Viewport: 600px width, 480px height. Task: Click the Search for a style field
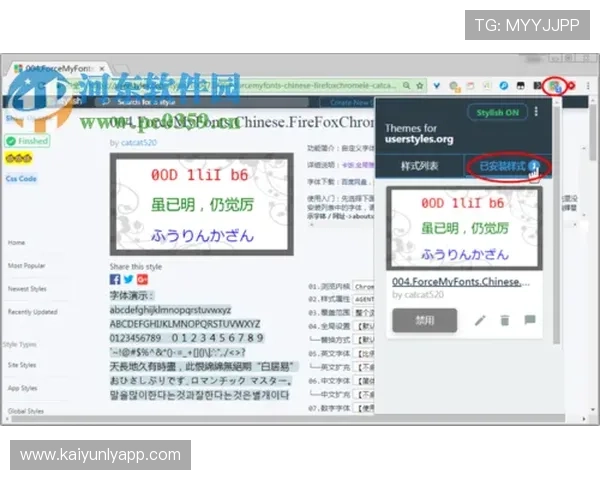pyautogui.click(x=202, y=102)
